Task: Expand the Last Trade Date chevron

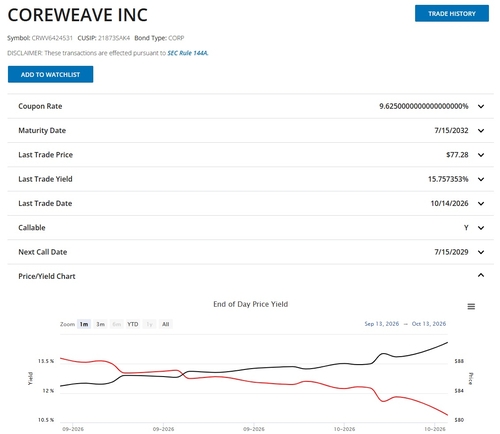Action: [481, 204]
